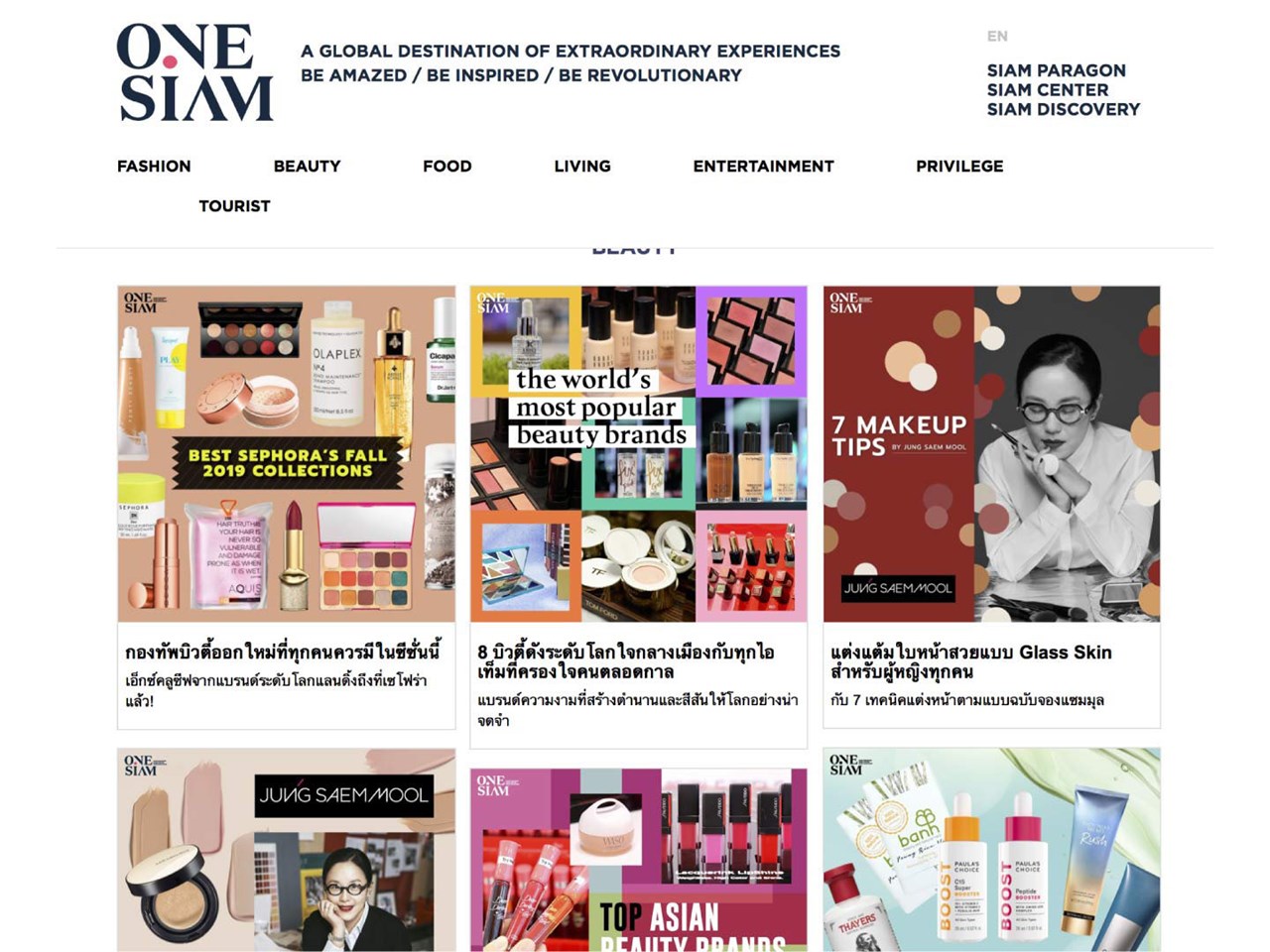Go to the FOOD section
Screen dimensions: 1270x952
click(447, 166)
